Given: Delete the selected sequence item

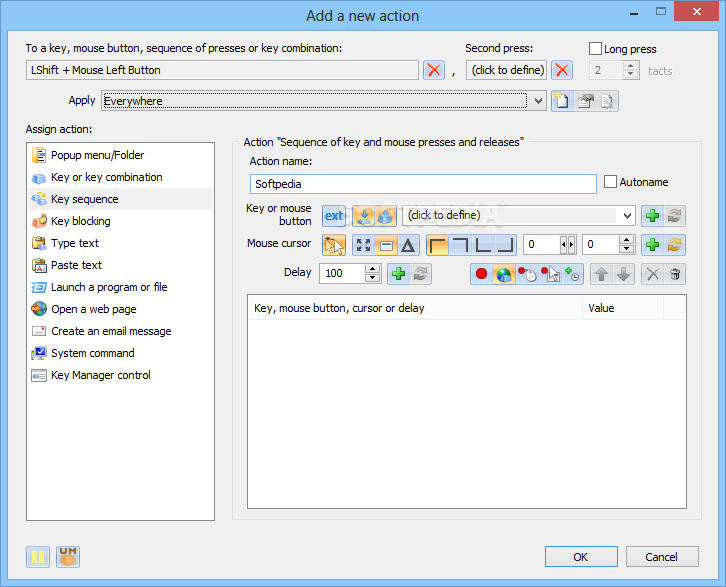Looking at the screenshot, I should [652, 274].
